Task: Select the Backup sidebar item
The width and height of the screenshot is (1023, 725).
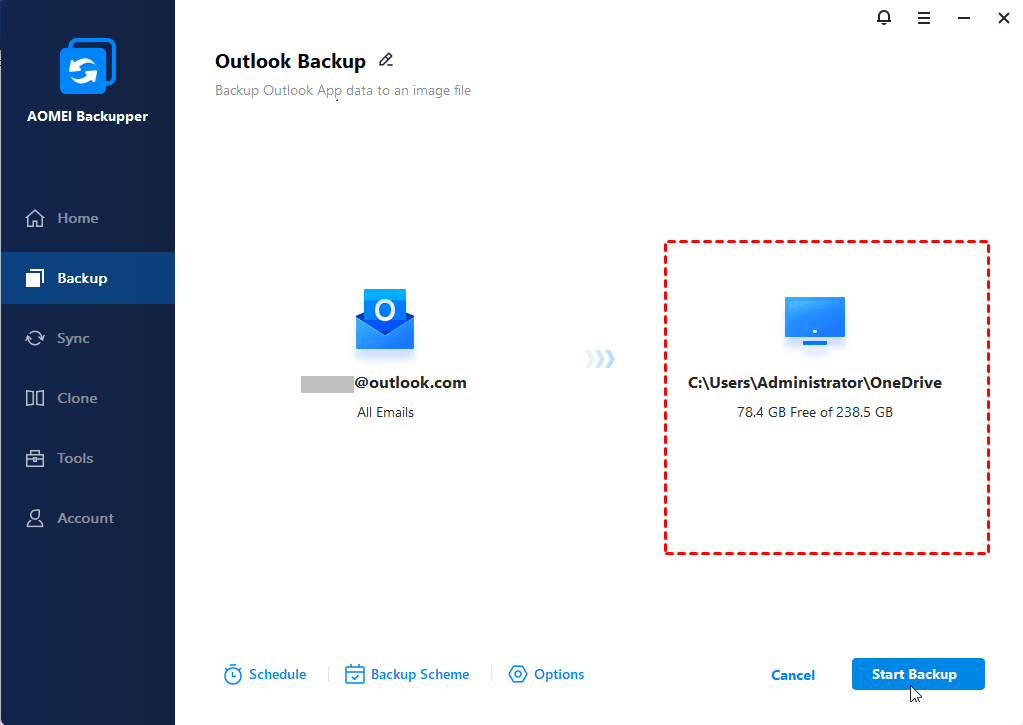Action: click(x=81, y=278)
